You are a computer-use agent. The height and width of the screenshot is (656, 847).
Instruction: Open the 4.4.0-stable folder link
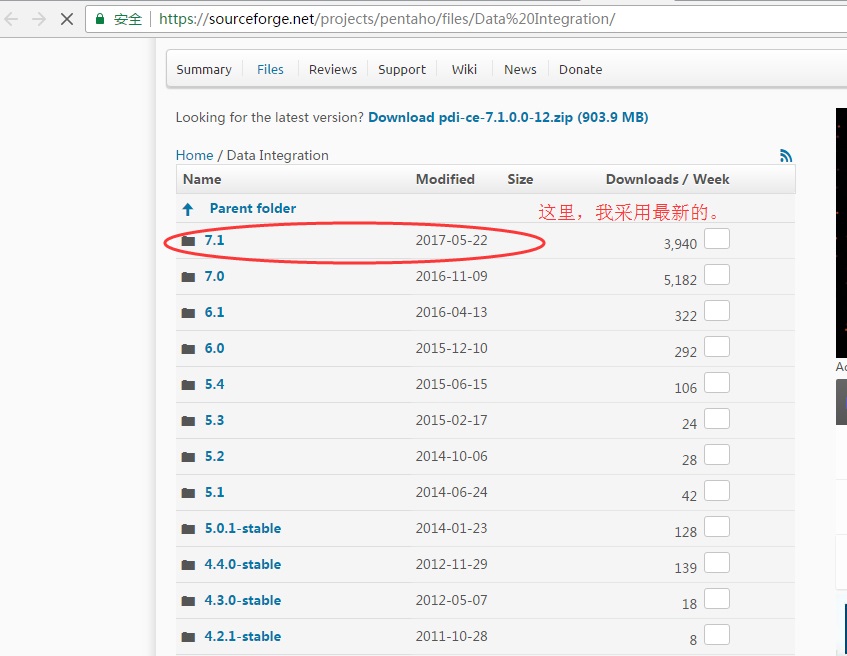click(x=243, y=565)
